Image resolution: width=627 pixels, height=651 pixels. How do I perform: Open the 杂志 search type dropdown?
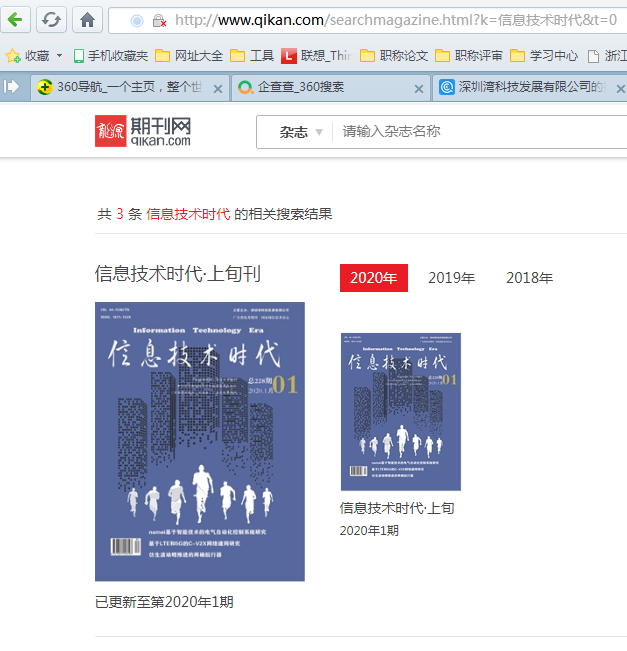[x=301, y=132]
